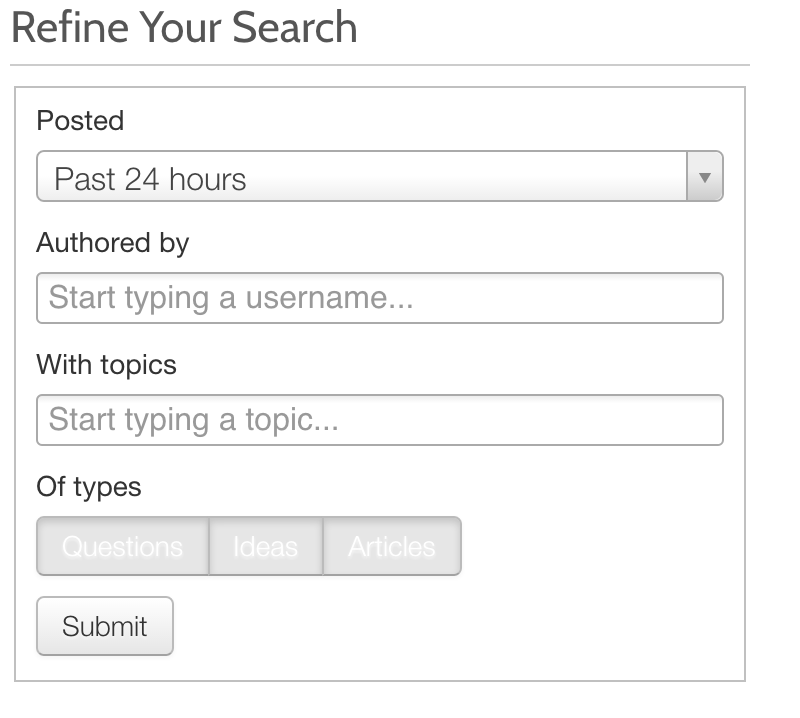
Task: Click the 'Of types' label
Action: [x=89, y=487]
